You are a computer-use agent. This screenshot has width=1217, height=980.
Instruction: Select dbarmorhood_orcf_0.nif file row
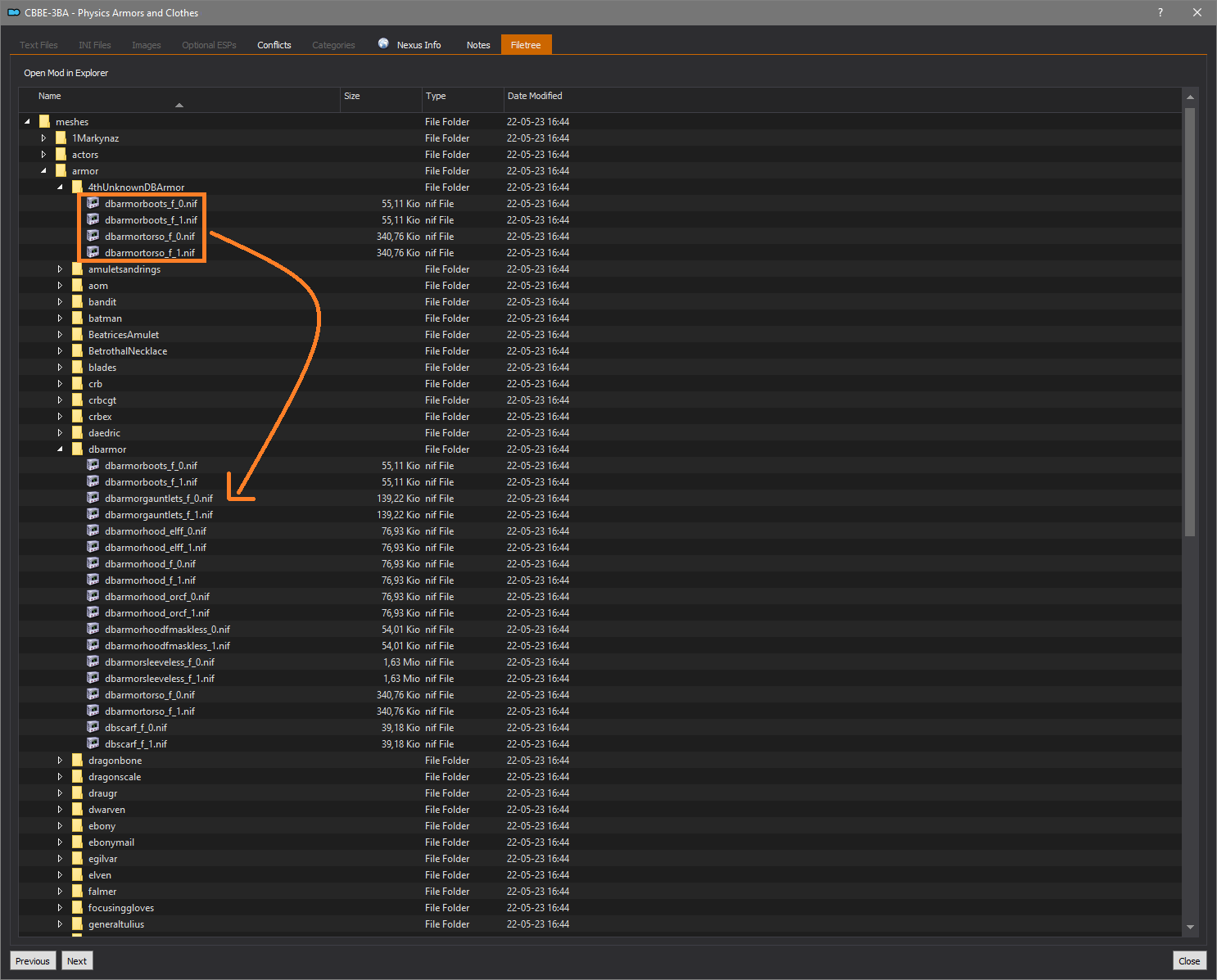point(600,596)
